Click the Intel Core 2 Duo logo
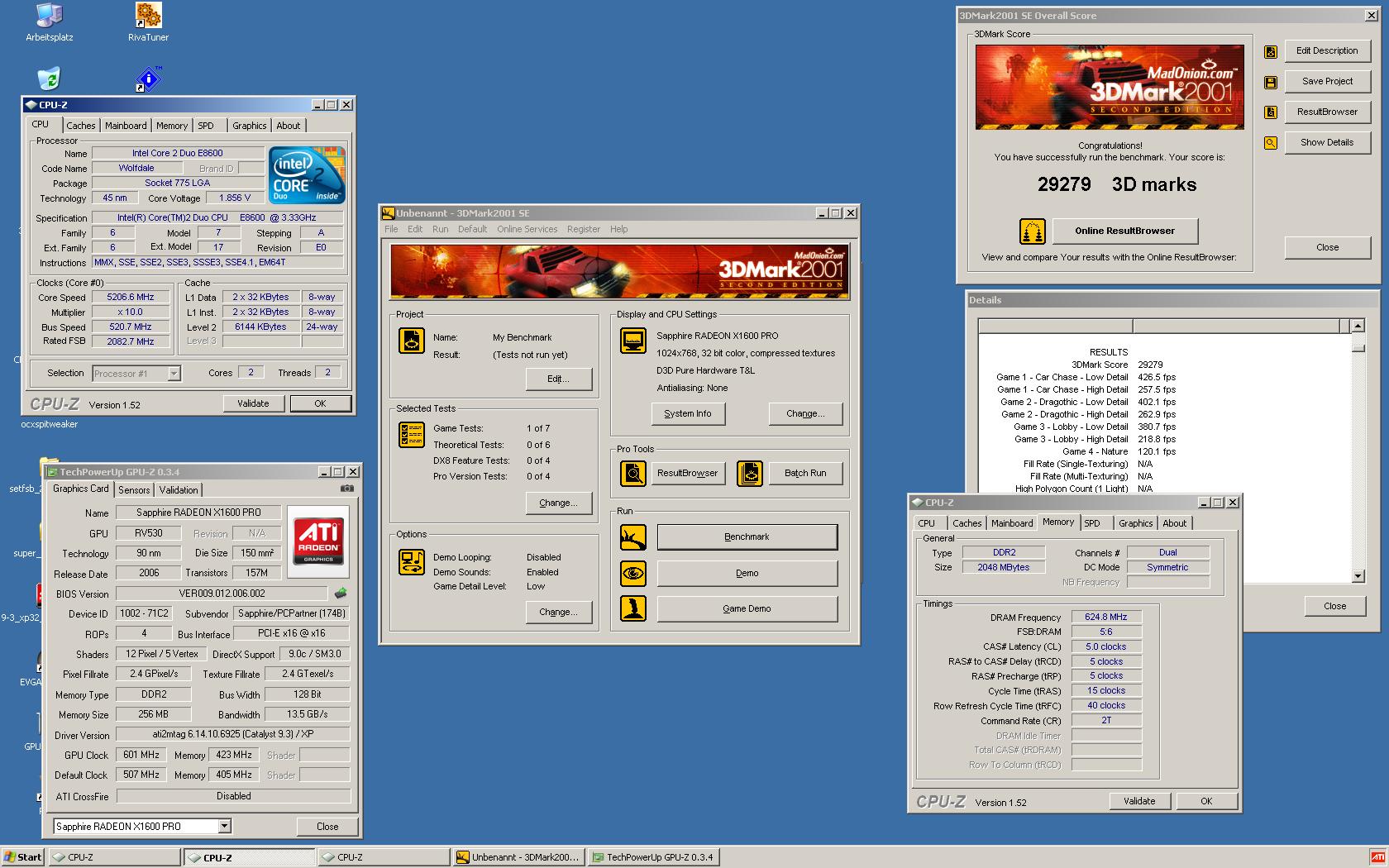The height and width of the screenshot is (868, 1389). [x=307, y=175]
